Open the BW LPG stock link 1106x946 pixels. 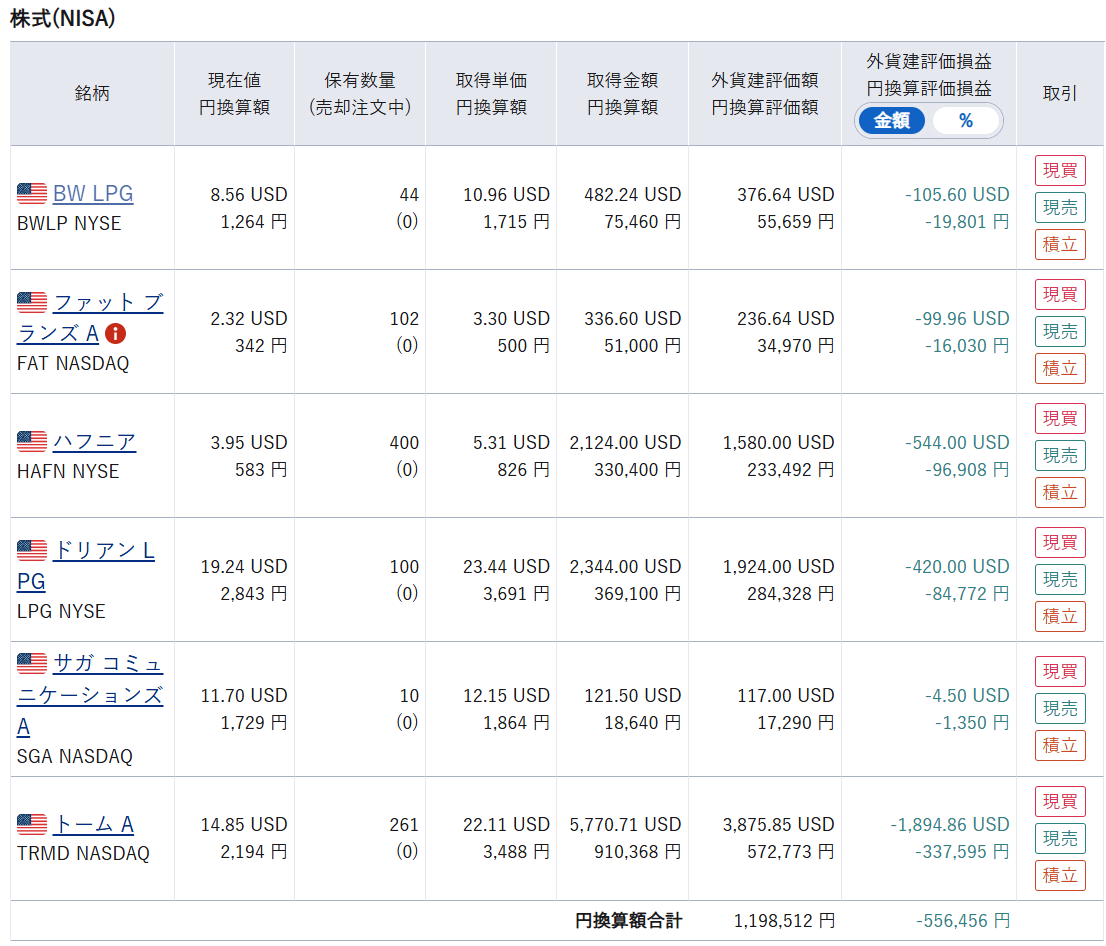pos(93,193)
